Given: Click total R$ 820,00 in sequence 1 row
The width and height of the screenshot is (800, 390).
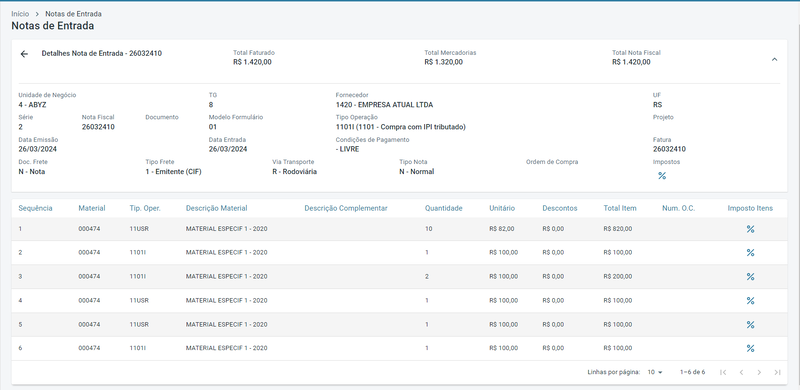Looking at the screenshot, I should point(617,229).
